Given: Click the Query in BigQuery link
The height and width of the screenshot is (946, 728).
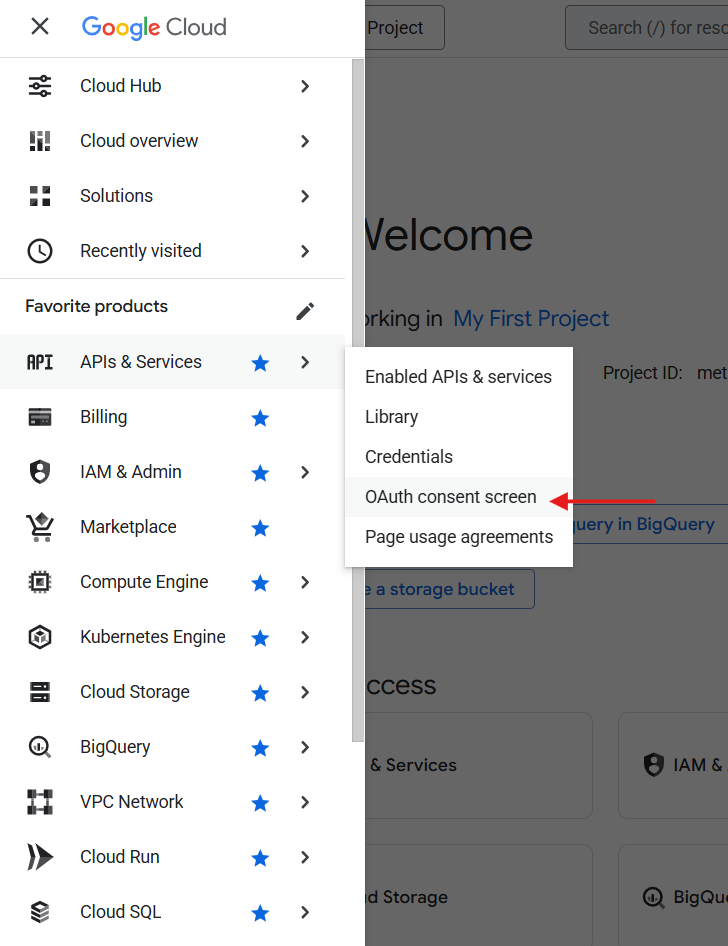Looking at the screenshot, I should (660, 523).
